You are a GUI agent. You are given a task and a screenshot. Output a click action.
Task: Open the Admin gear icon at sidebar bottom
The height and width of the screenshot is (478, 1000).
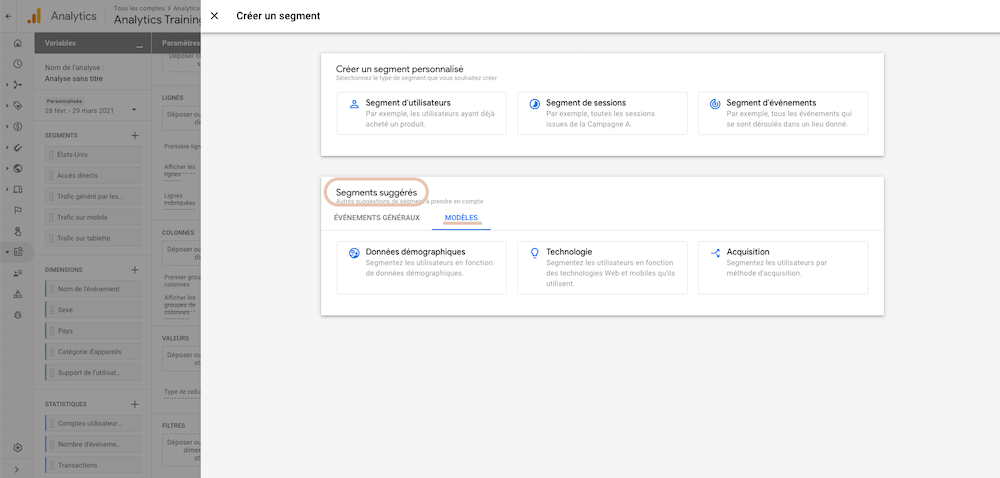pyautogui.click(x=18, y=447)
